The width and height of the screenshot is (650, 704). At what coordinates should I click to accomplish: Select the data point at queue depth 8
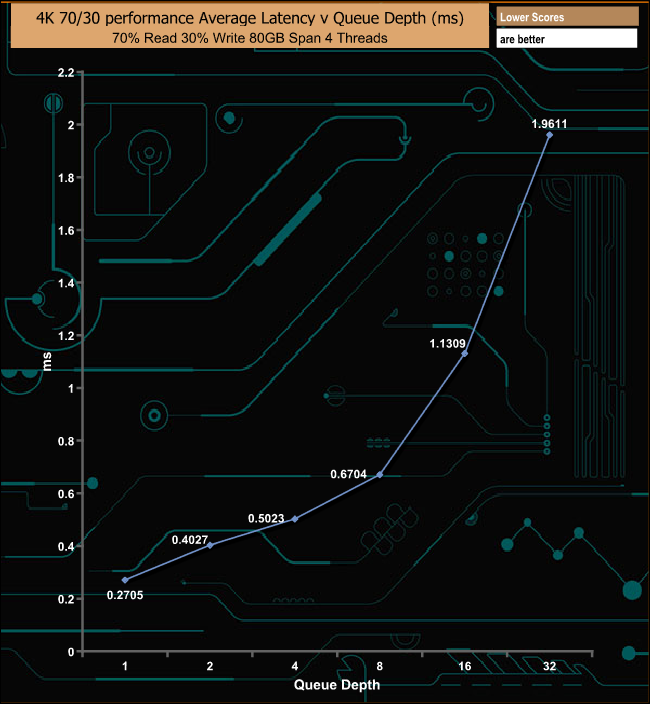(x=380, y=475)
